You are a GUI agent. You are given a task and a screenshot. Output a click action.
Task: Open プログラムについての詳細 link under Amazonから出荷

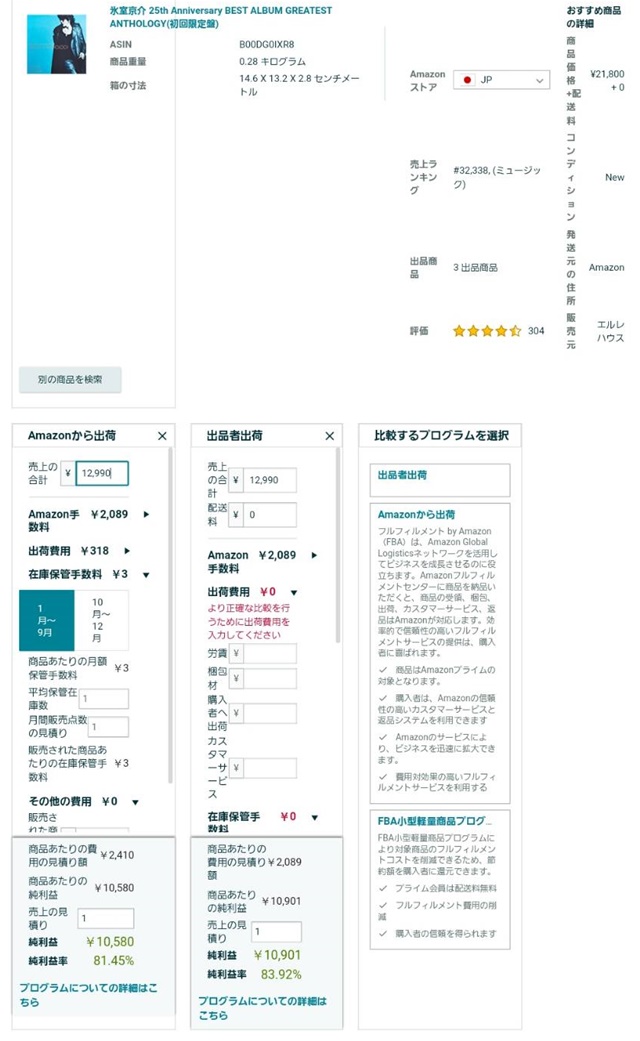(x=88, y=994)
